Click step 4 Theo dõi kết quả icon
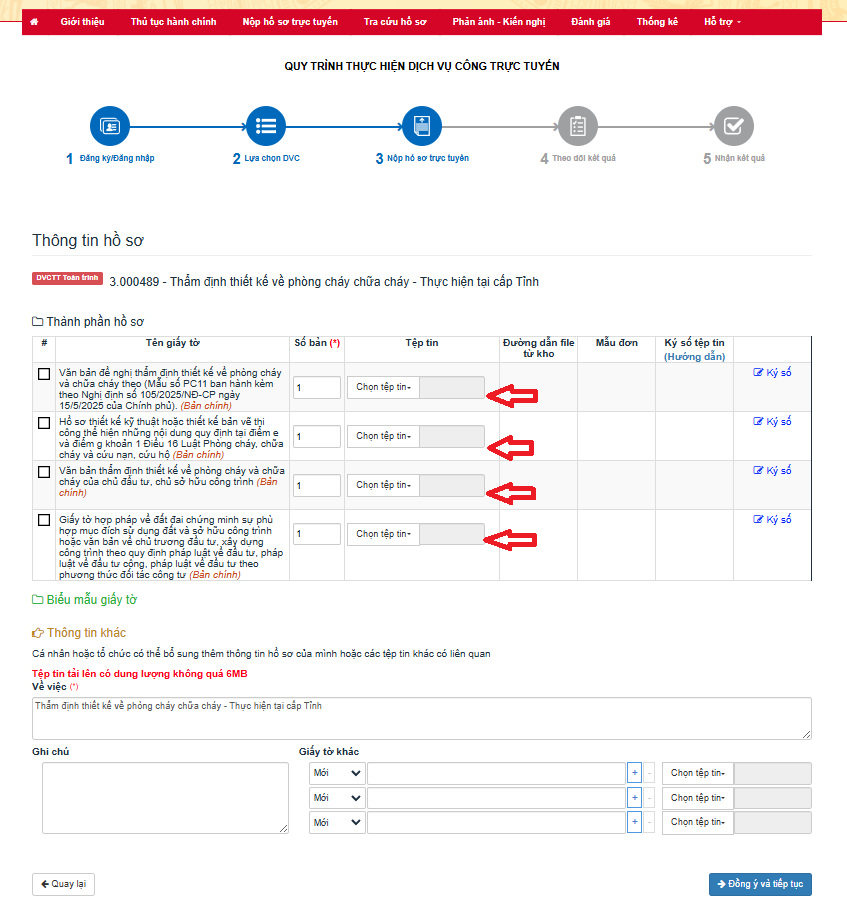This screenshot has width=847, height=907. pos(578,126)
